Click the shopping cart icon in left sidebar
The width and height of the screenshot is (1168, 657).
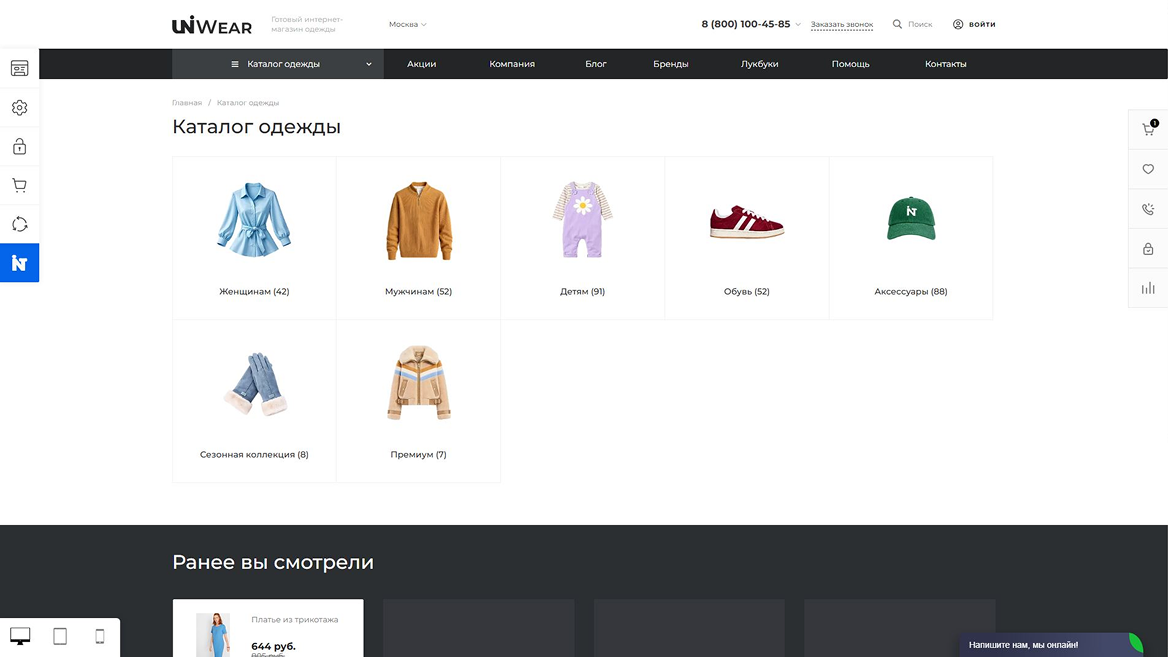(19, 185)
